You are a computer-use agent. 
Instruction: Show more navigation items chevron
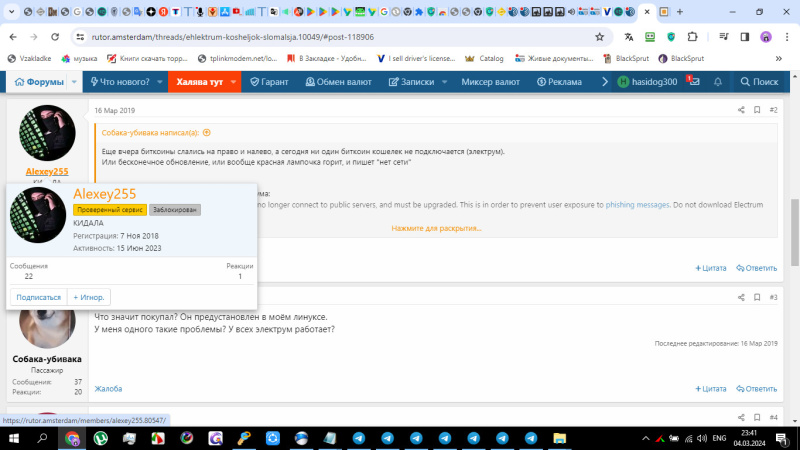pyautogui.click(x=605, y=82)
